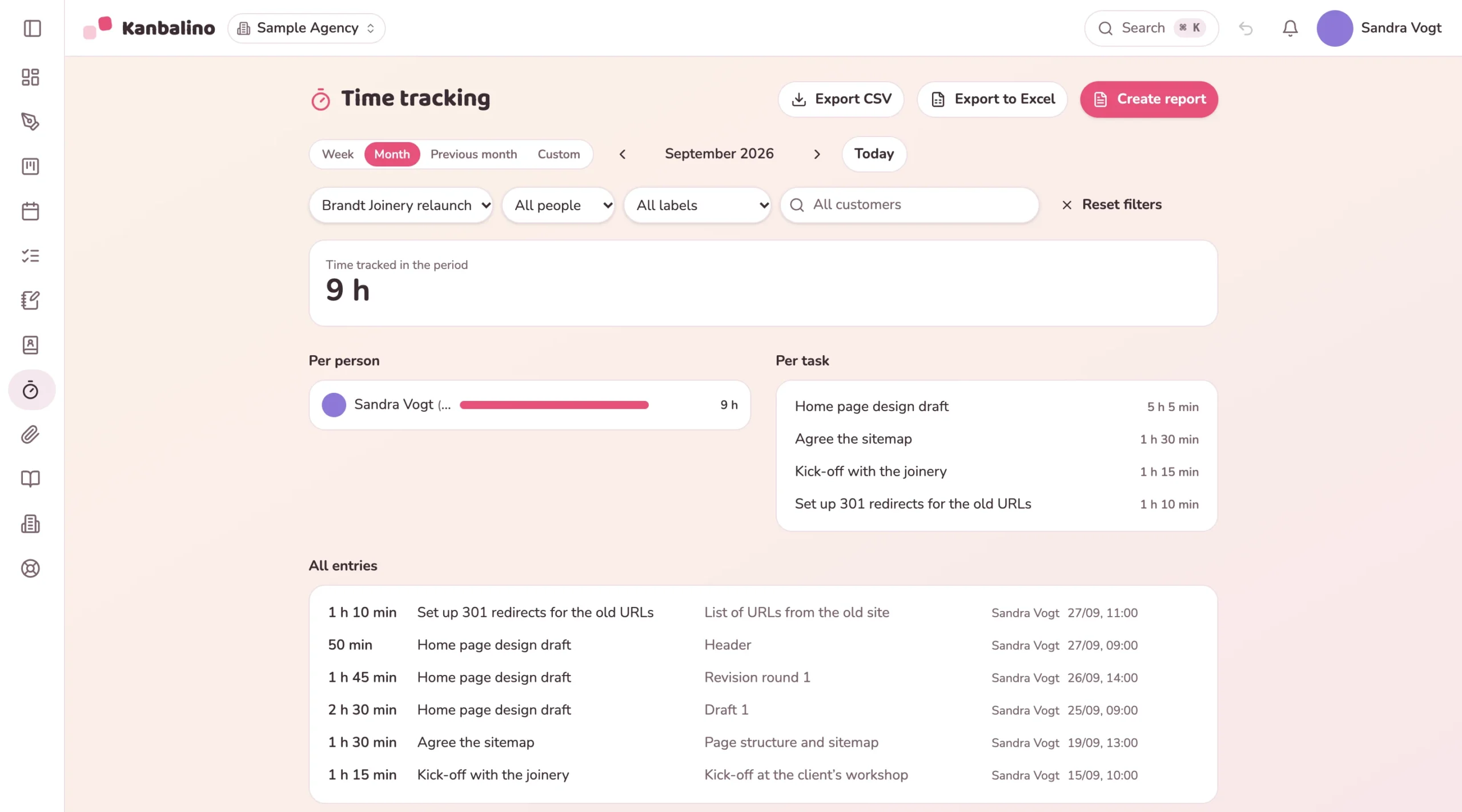
Task: Click Sandra Vogt's tracked time progress bar
Action: pyautogui.click(x=554, y=405)
